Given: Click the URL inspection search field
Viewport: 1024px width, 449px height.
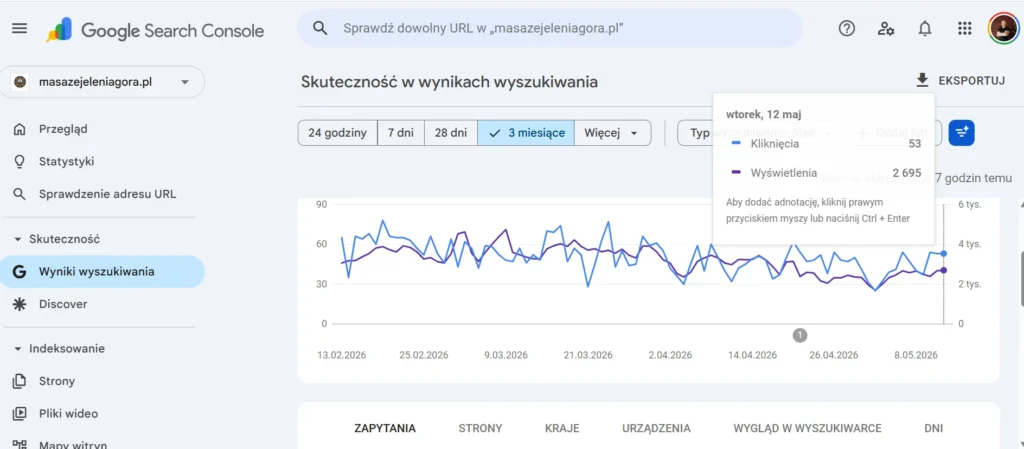Looking at the screenshot, I should pyautogui.click(x=550, y=28).
